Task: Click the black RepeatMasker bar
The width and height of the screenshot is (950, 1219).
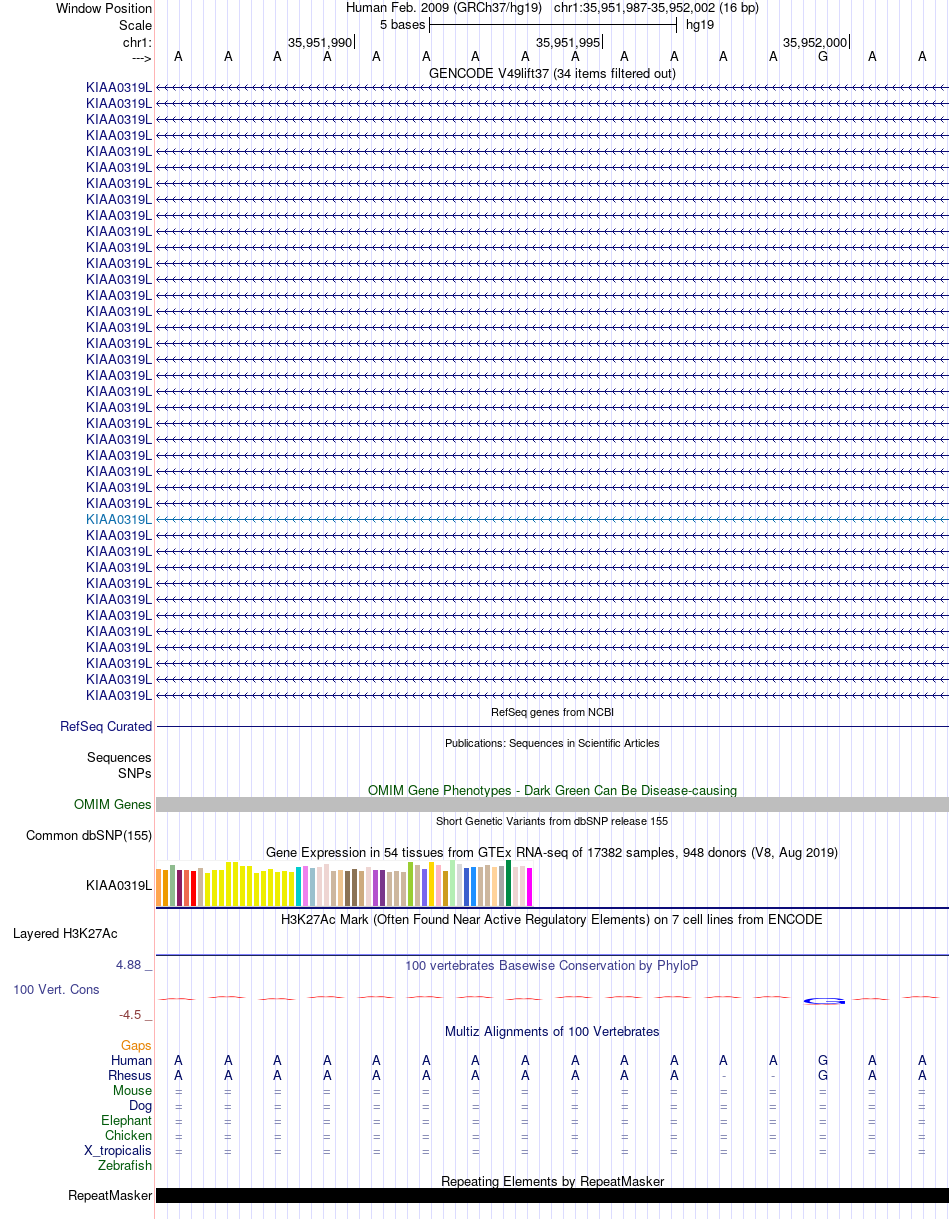Action: coord(552,1196)
